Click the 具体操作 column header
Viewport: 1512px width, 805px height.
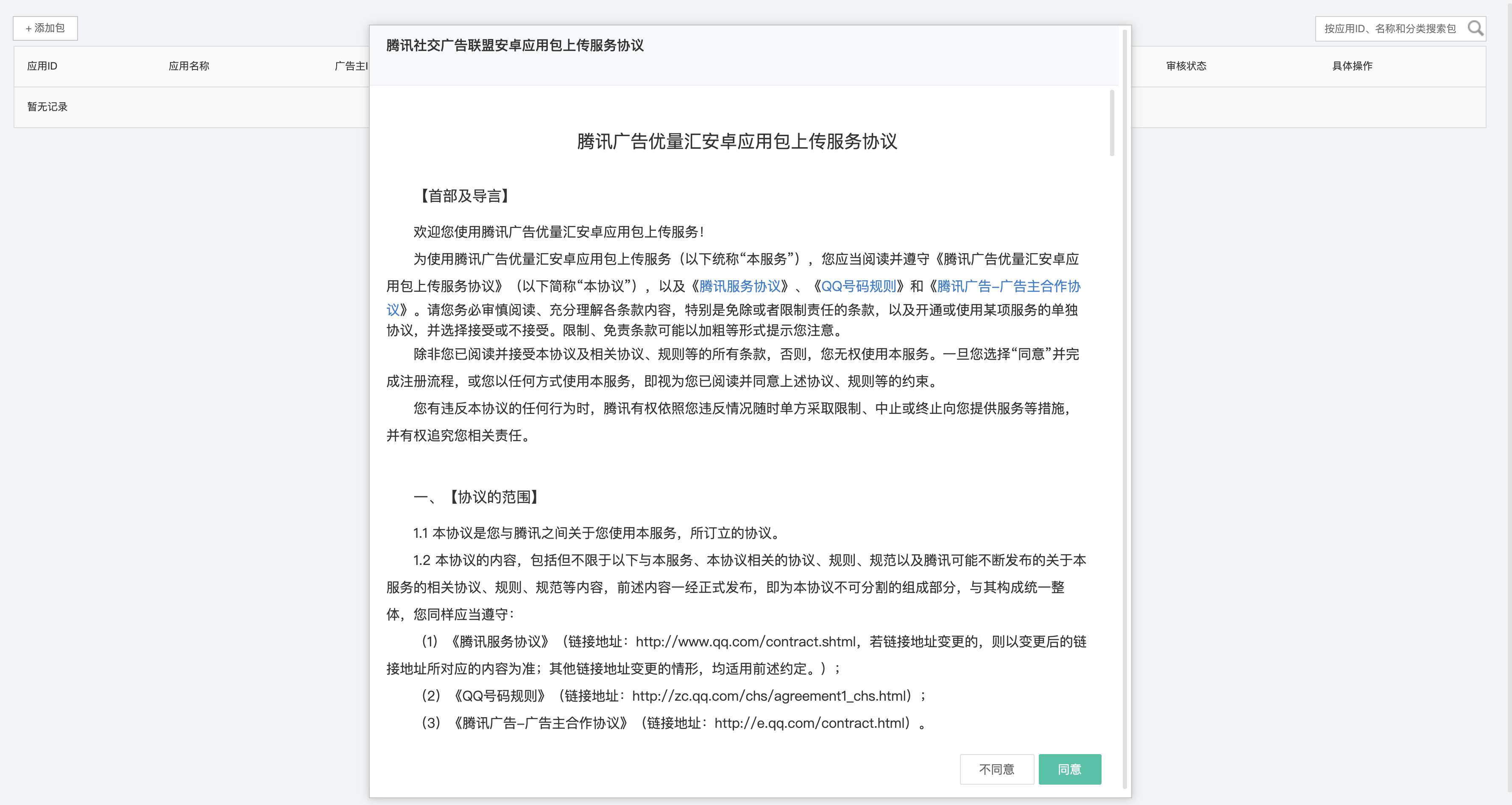pyautogui.click(x=1352, y=66)
